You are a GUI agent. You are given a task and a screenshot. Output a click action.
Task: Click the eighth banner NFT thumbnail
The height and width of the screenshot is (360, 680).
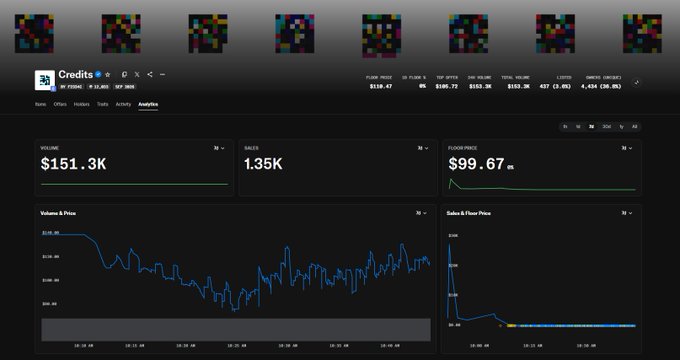[642, 34]
